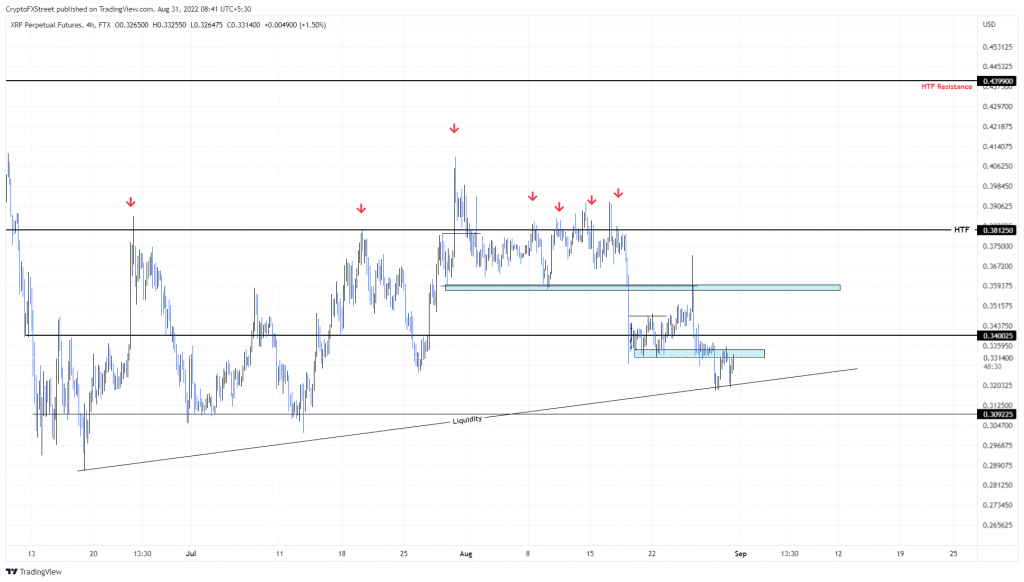Image resolution: width=1024 pixels, height=582 pixels.
Task: Click the HTF text beside the 0.381250 level
Action: point(961,230)
